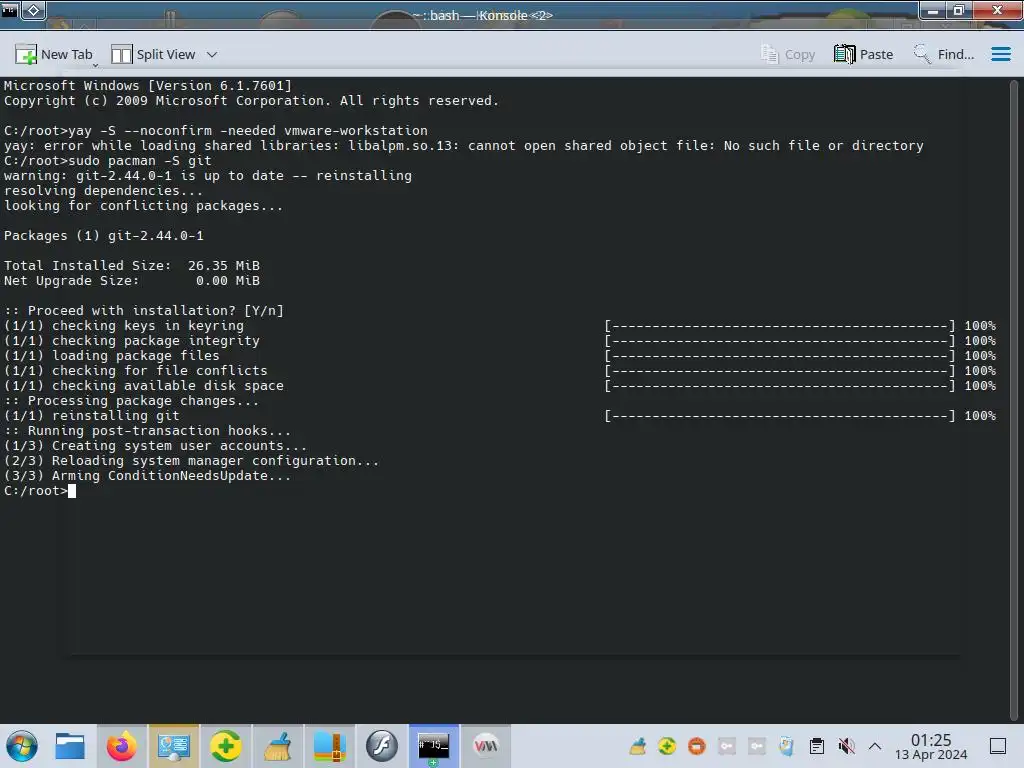Image resolution: width=1024 pixels, height=768 pixels.
Task: Click the green updater tray icon
Action: tap(667, 746)
